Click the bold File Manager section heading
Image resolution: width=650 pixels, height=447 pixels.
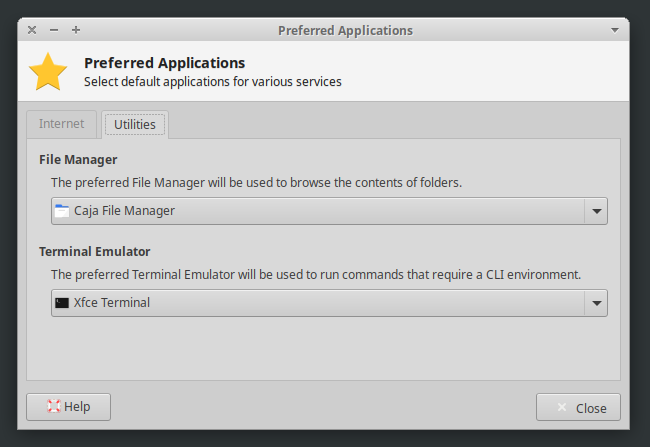pyautogui.click(x=78, y=159)
